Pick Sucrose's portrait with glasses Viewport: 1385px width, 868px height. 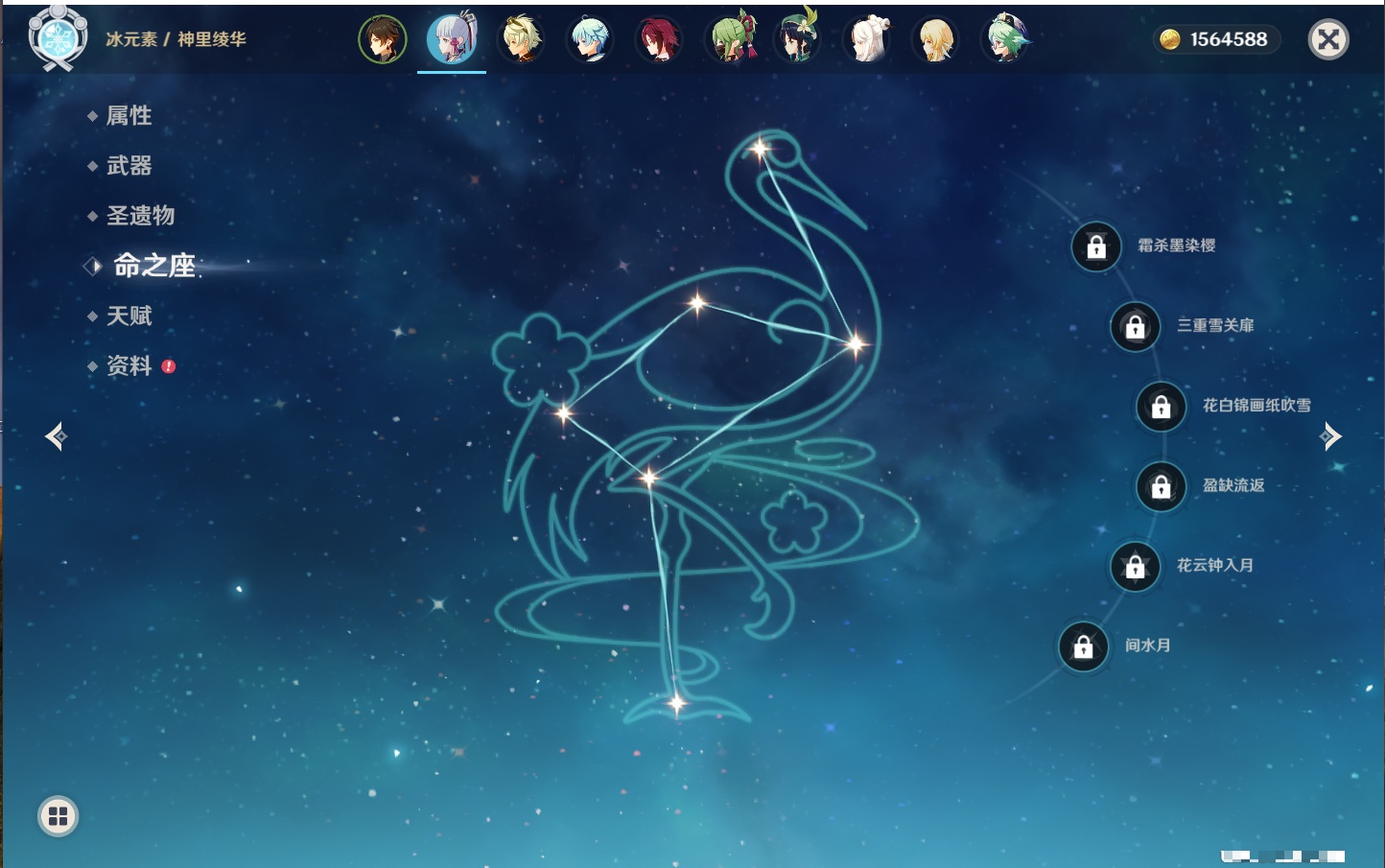pos(1005,40)
